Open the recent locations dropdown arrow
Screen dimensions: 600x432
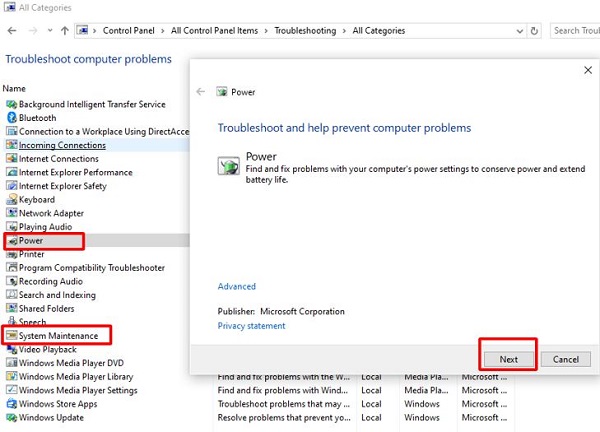pyautogui.click(x=50, y=30)
